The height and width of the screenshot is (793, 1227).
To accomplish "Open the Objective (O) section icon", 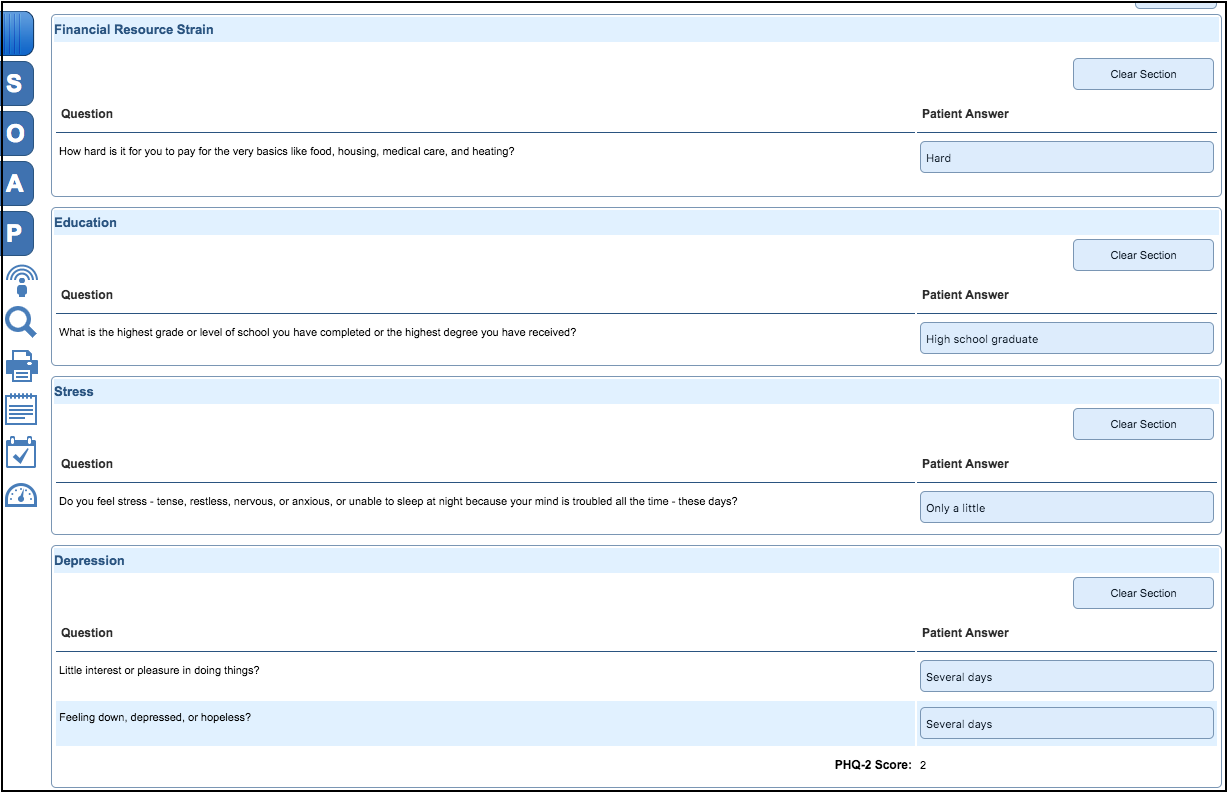I will (x=19, y=133).
